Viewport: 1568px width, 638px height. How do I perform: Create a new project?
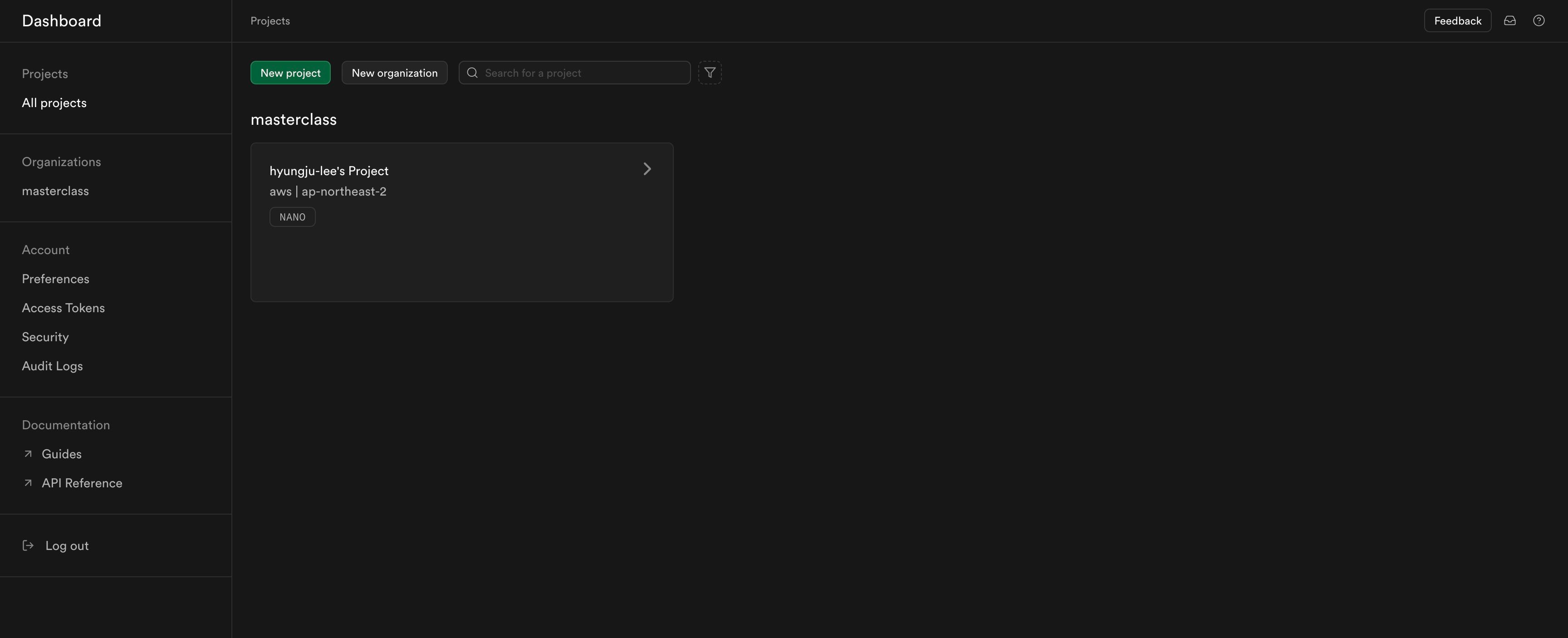coord(290,73)
